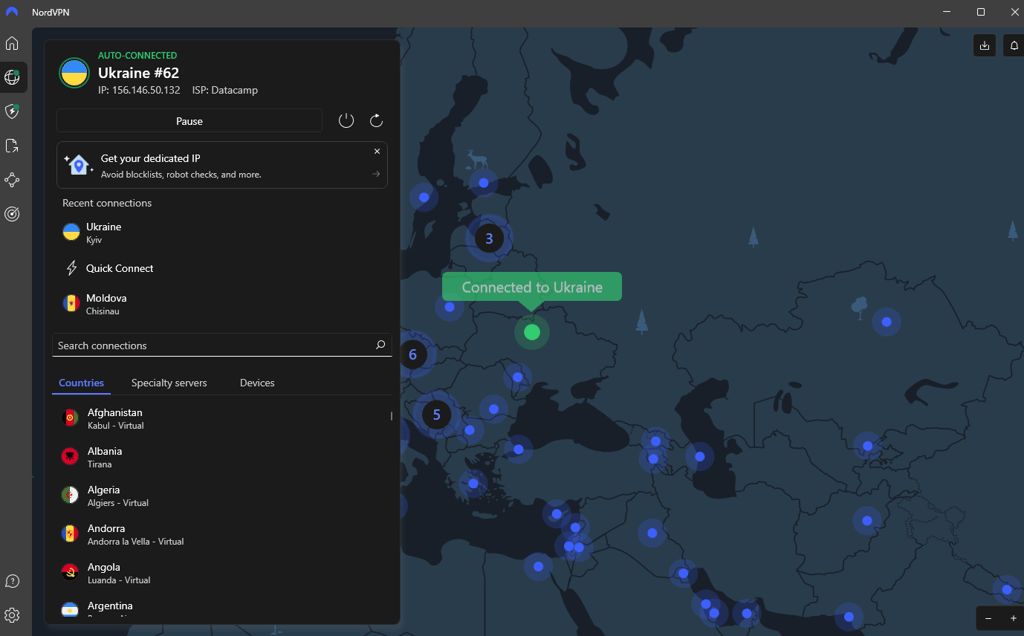Open the Home icon in the sidebar
Screen dimensions: 1024x636
tap(12, 43)
